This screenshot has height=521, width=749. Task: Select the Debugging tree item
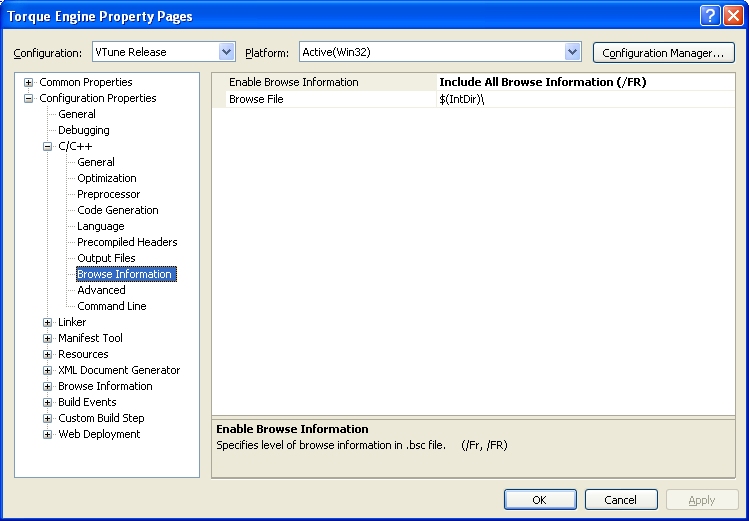click(84, 130)
